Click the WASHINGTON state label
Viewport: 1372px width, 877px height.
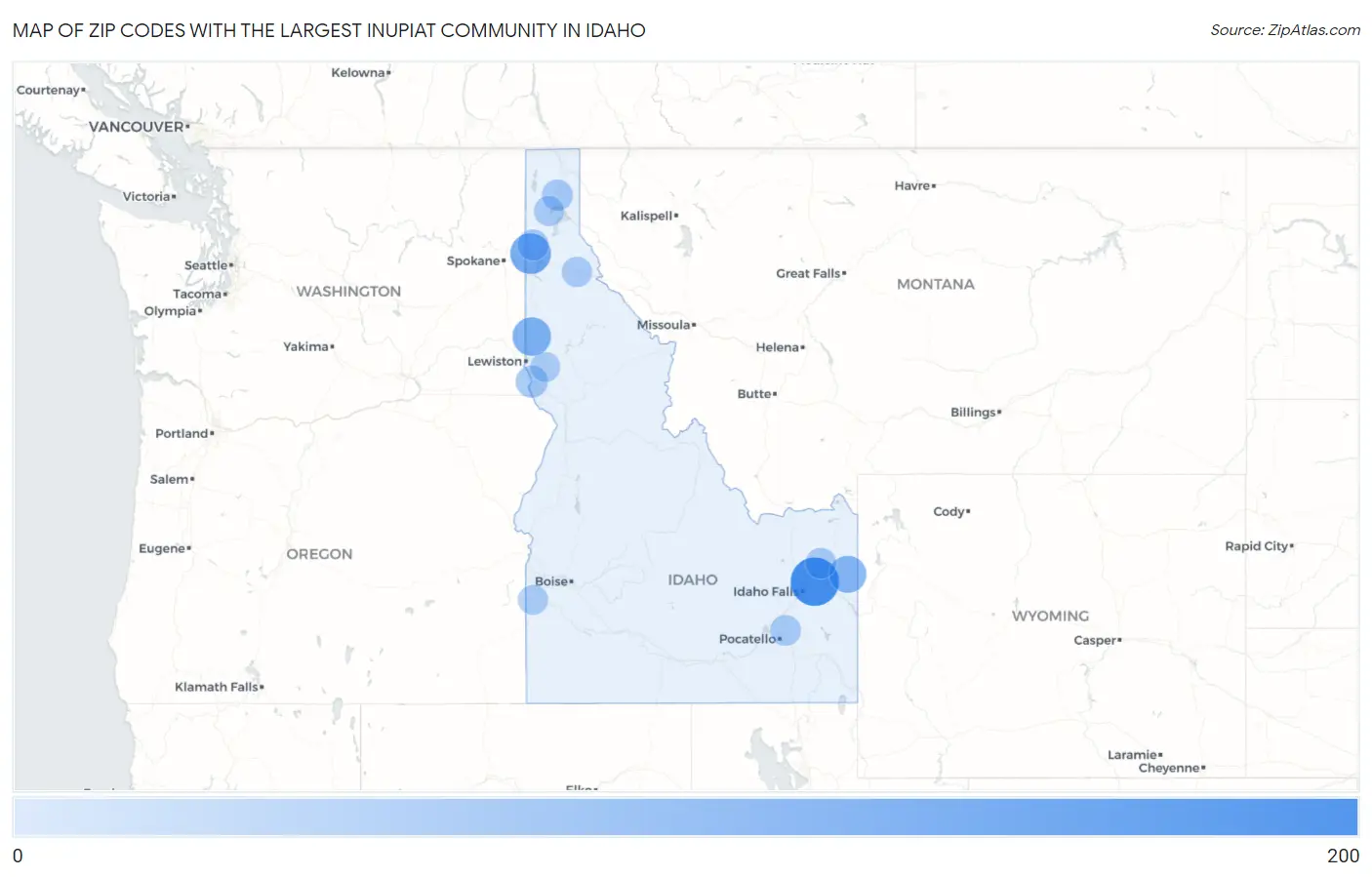click(348, 291)
